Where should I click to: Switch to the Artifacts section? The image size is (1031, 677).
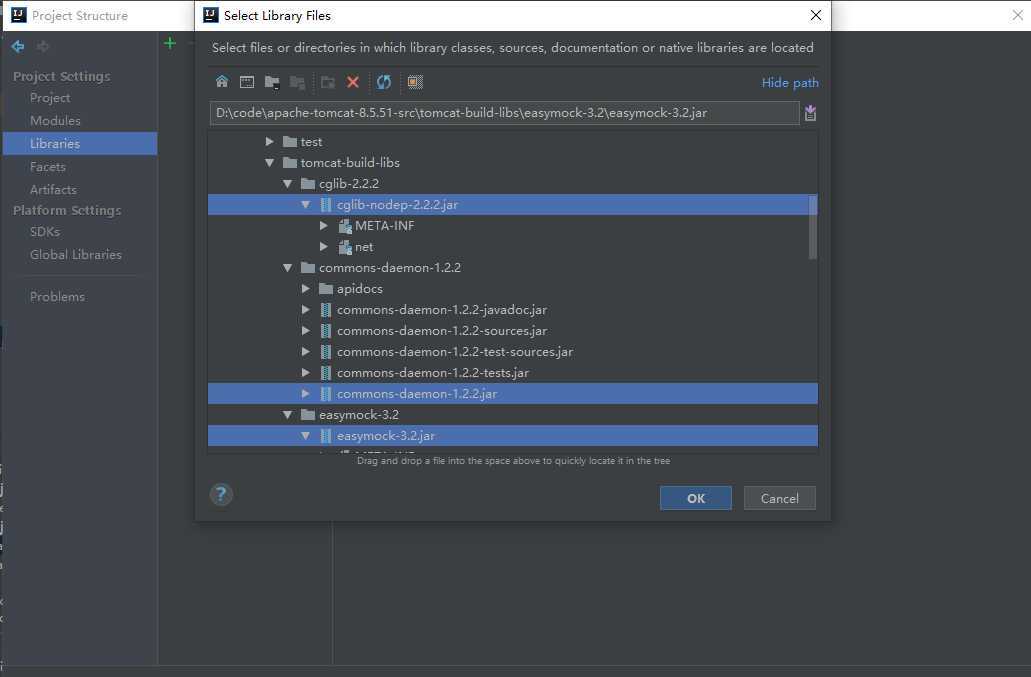click(53, 189)
